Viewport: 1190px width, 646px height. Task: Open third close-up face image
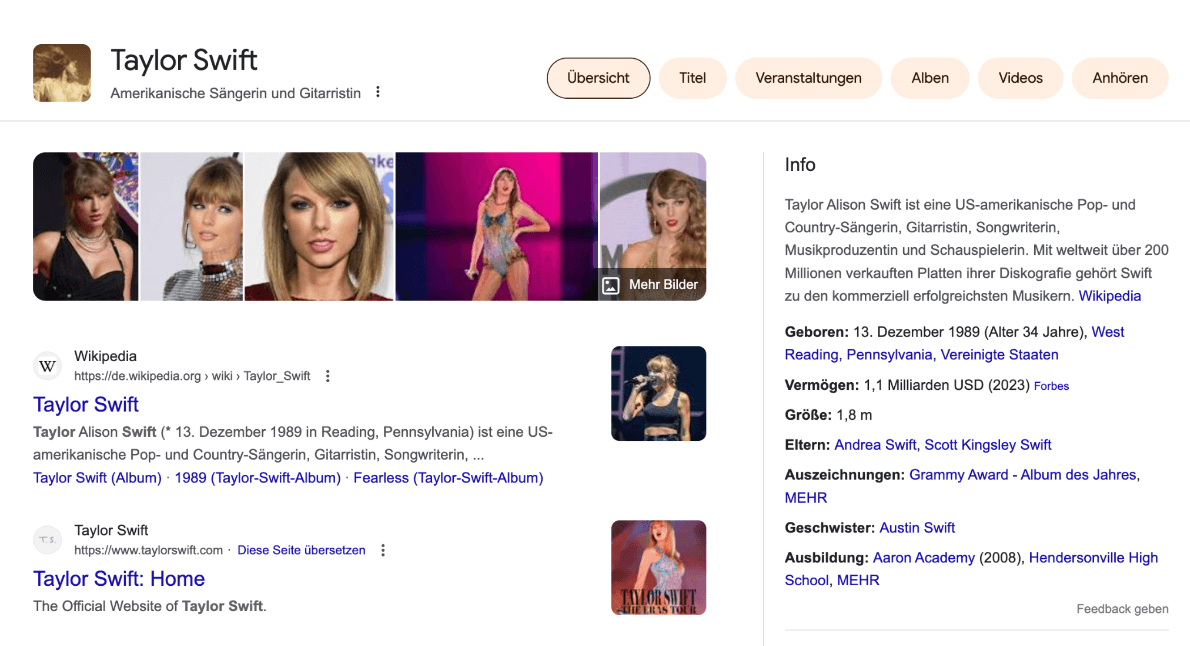click(320, 226)
